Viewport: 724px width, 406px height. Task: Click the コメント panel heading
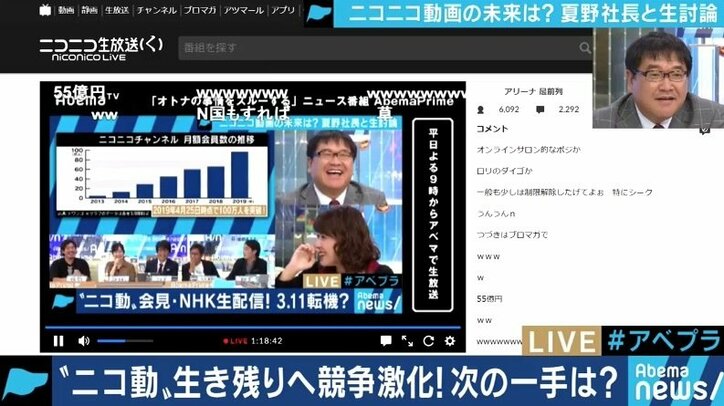(x=492, y=129)
